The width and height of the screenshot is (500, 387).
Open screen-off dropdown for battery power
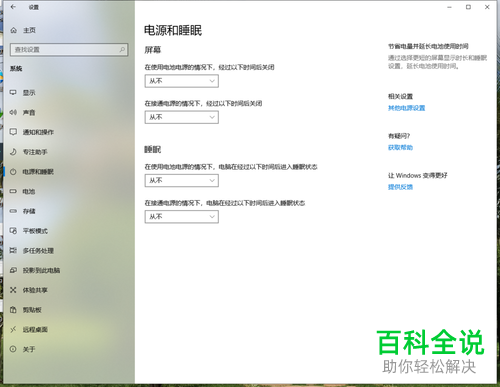[x=182, y=81]
